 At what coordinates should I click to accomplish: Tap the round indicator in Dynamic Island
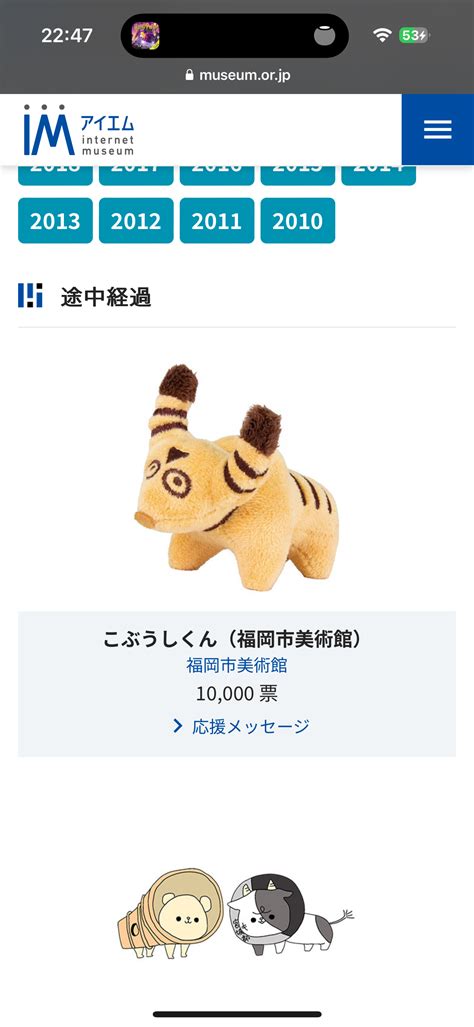click(324, 36)
